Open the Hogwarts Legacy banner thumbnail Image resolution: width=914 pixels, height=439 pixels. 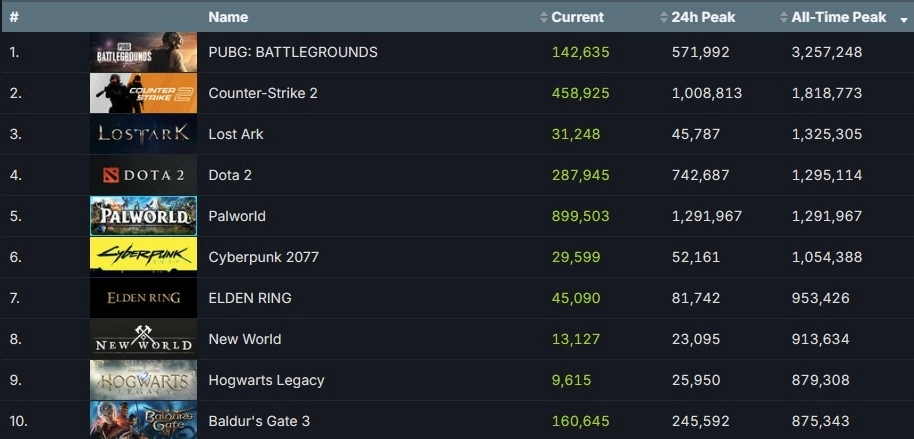click(143, 380)
